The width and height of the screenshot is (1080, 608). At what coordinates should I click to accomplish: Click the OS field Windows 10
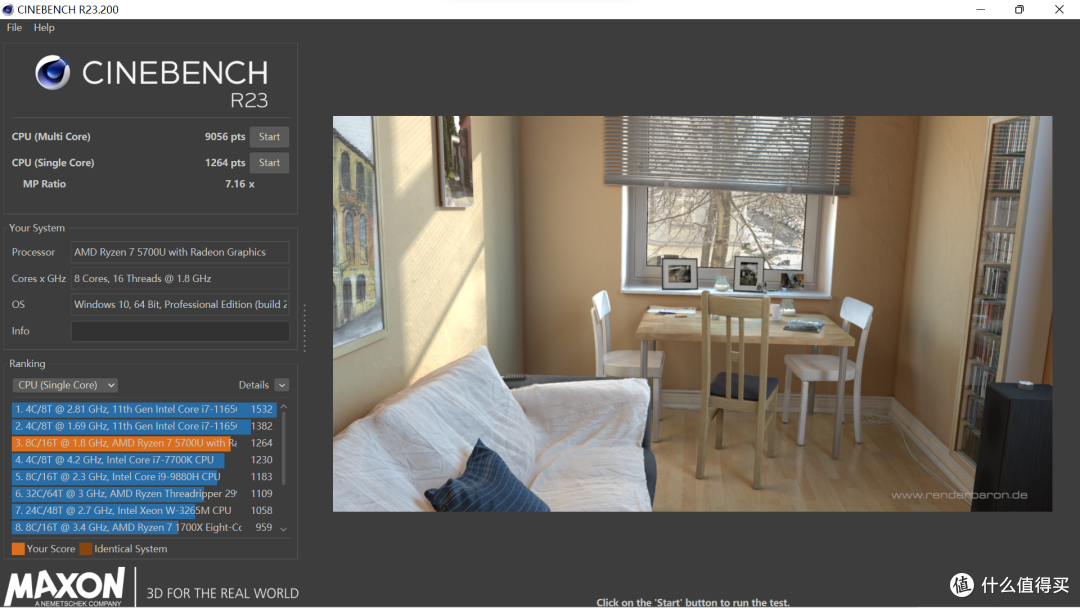point(180,304)
